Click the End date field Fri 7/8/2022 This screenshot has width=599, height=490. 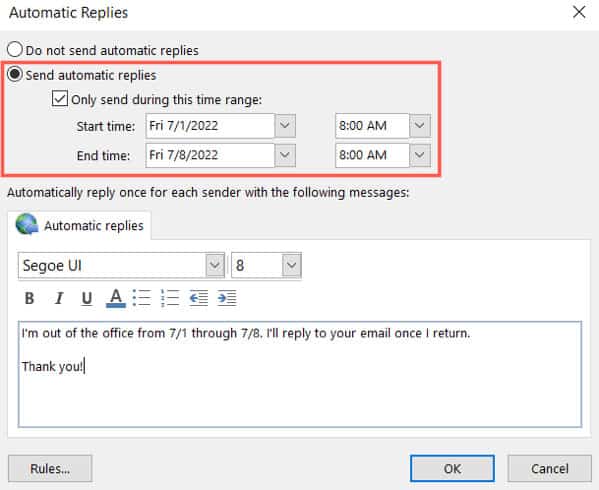[x=210, y=155]
